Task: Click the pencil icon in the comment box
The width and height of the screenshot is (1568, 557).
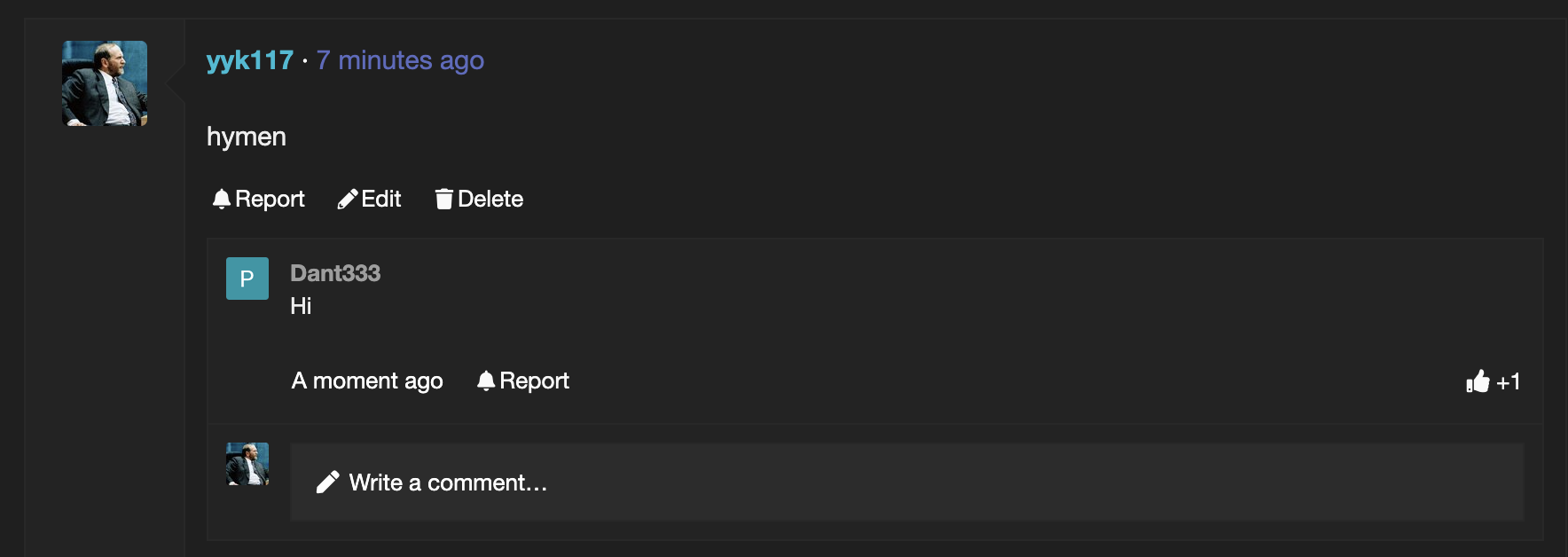Action: coord(327,482)
